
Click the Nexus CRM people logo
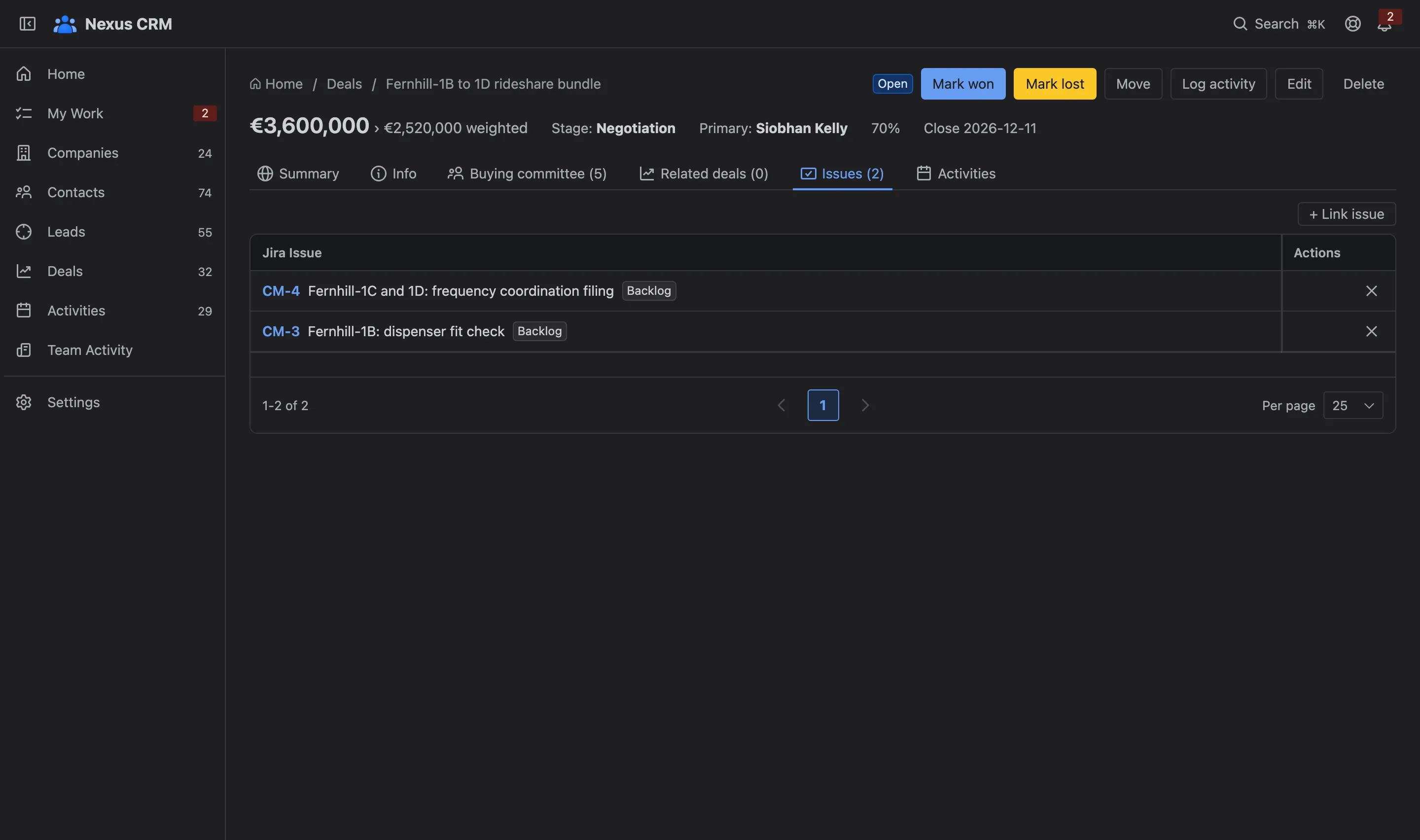click(x=65, y=24)
